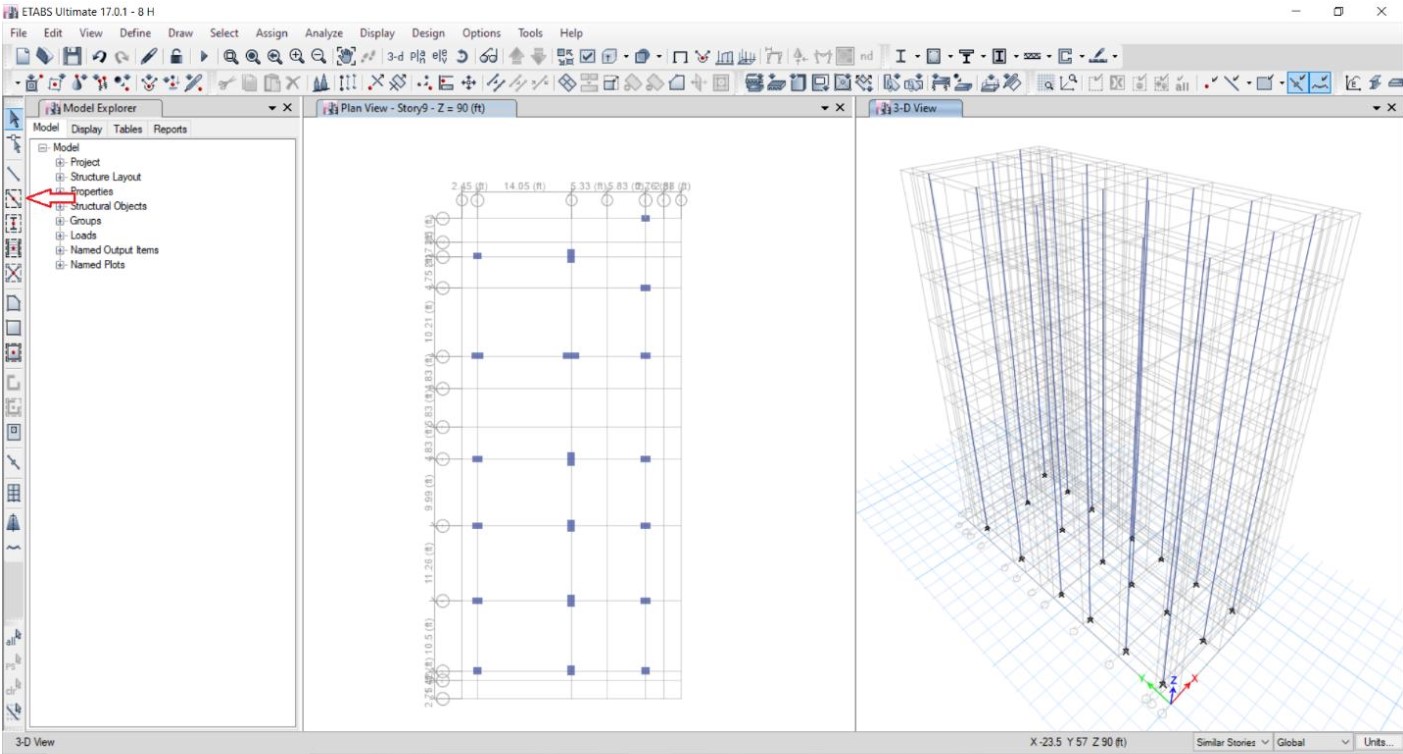Toggle the model lock/unlock icon
The width and height of the screenshot is (1403, 754).
click(x=176, y=57)
